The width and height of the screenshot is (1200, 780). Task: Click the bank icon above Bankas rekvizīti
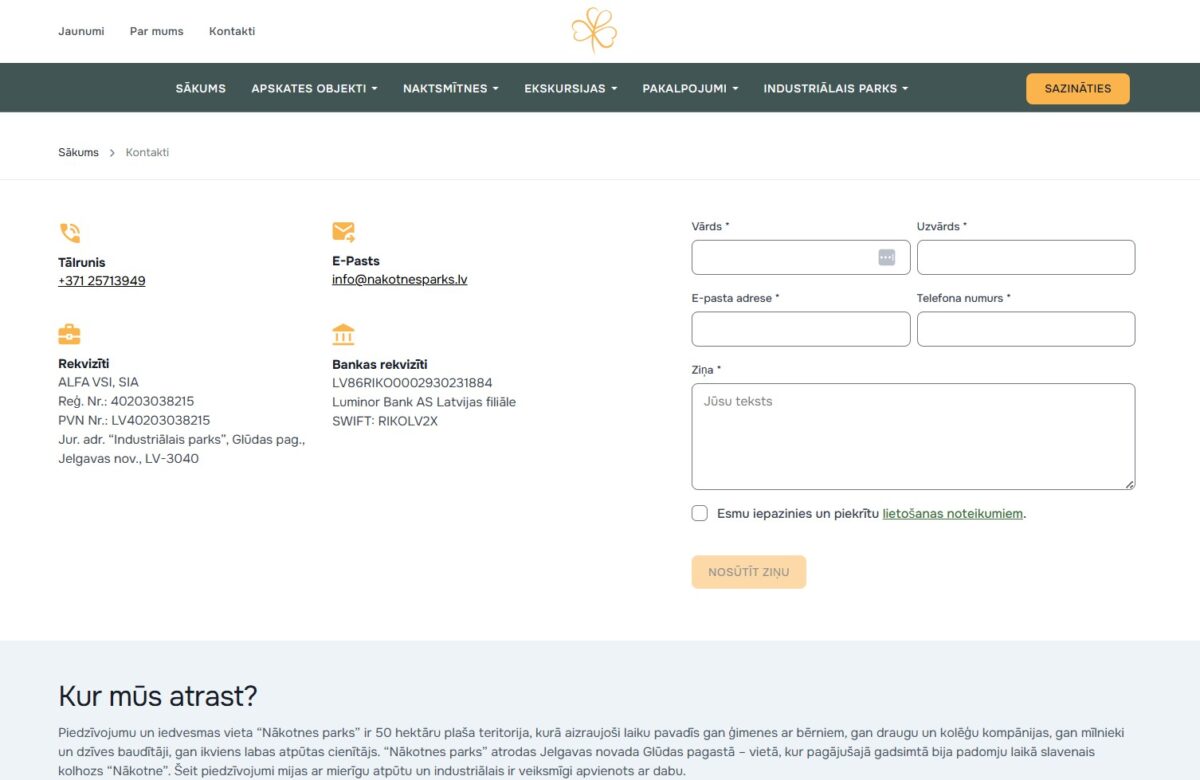coord(344,333)
